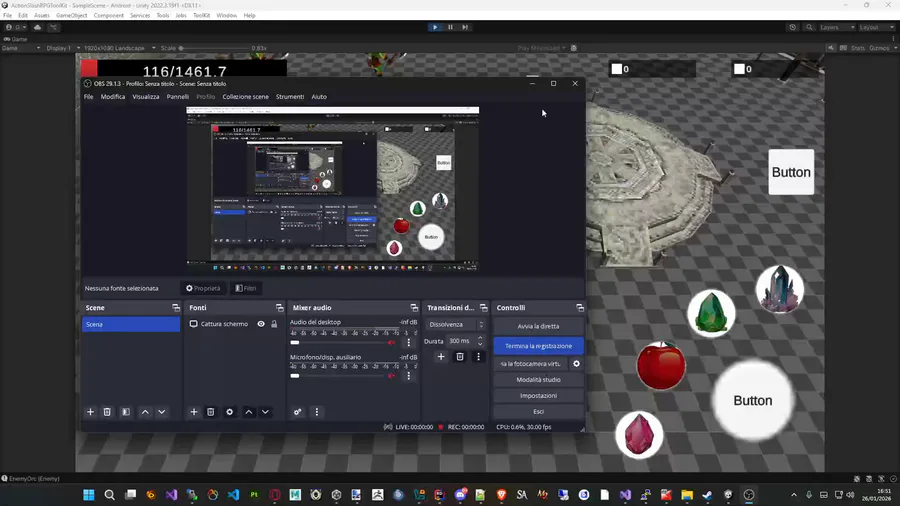Toggle Unity Play mode button
900x506 pixels.
(x=435, y=27)
